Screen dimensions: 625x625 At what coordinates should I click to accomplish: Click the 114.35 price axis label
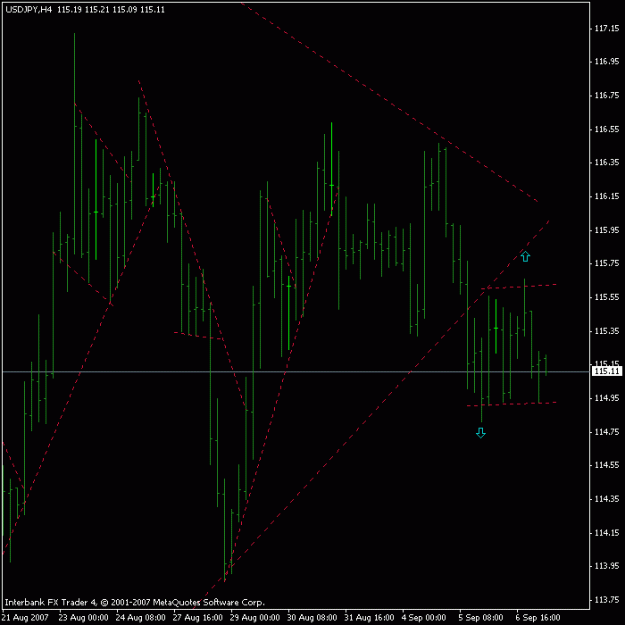(x=607, y=499)
